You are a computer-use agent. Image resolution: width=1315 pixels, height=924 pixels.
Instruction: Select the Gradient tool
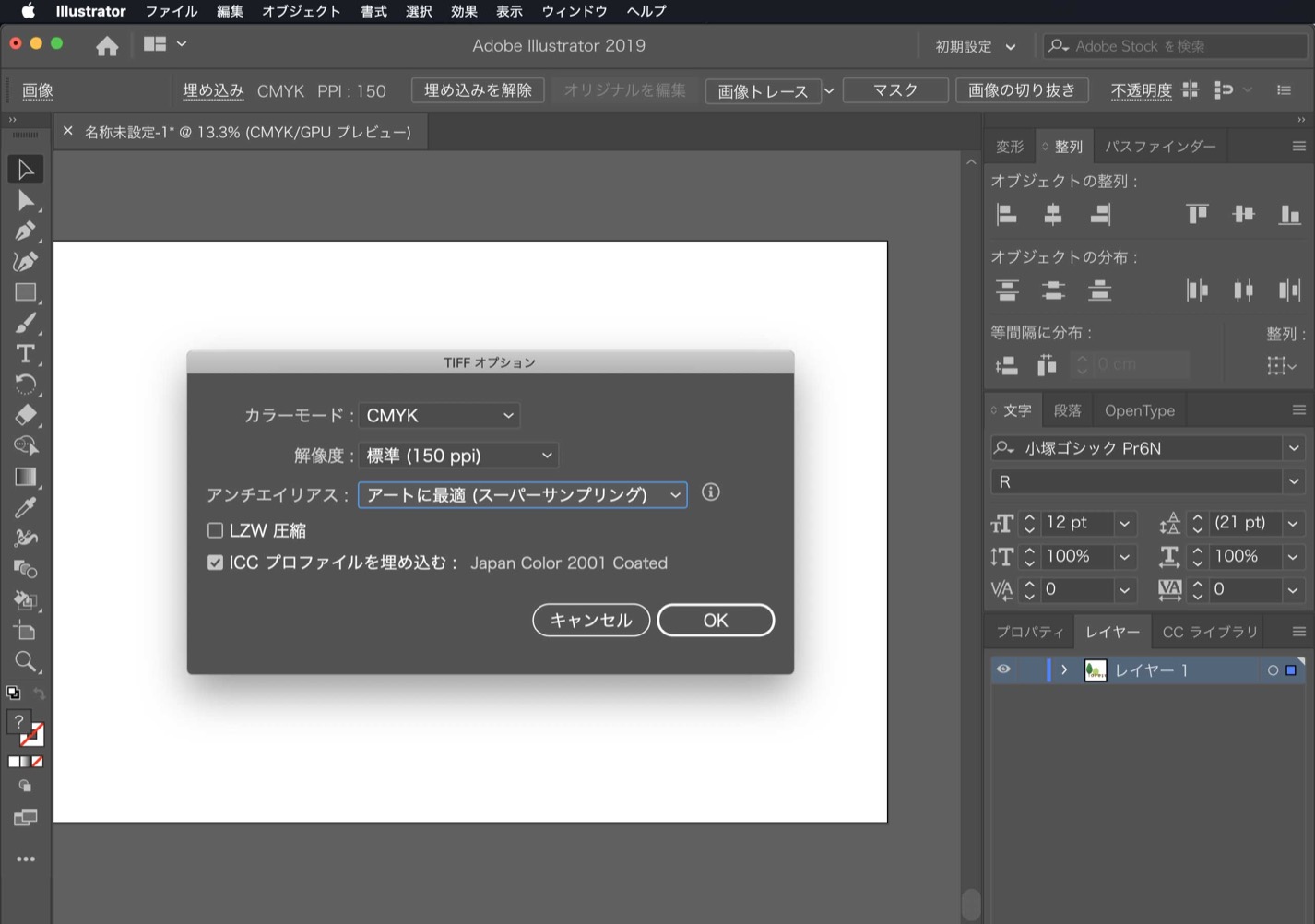pos(25,477)
